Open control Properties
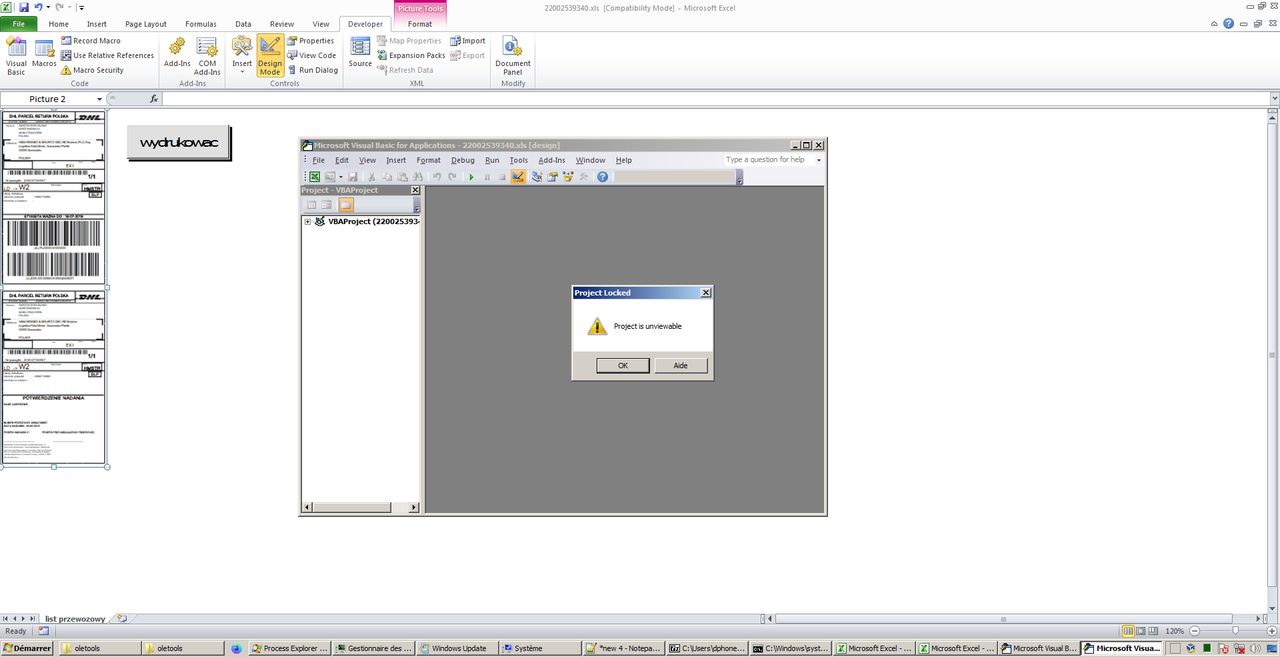The image size is (1280, 657). coord(310,41)
